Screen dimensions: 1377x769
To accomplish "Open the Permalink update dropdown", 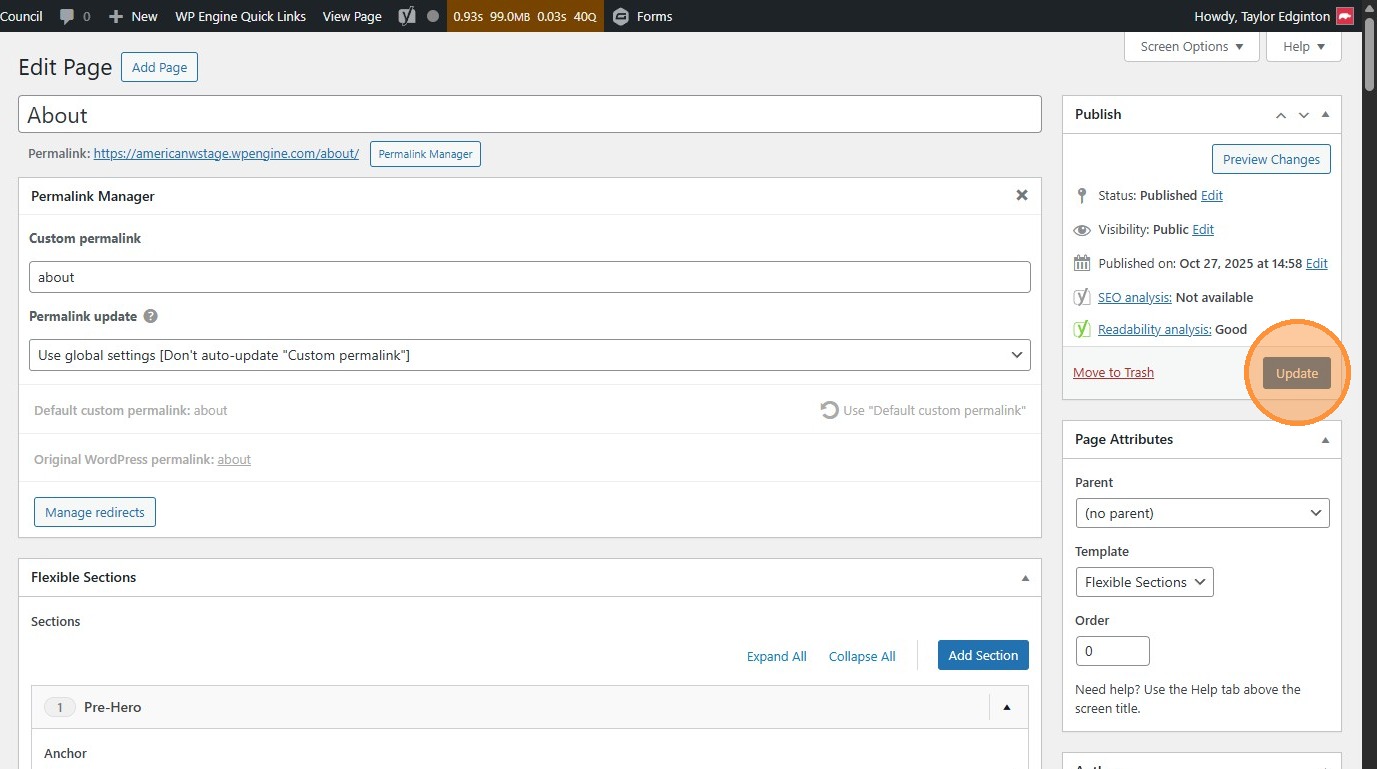I will click(x=529, y=355).
